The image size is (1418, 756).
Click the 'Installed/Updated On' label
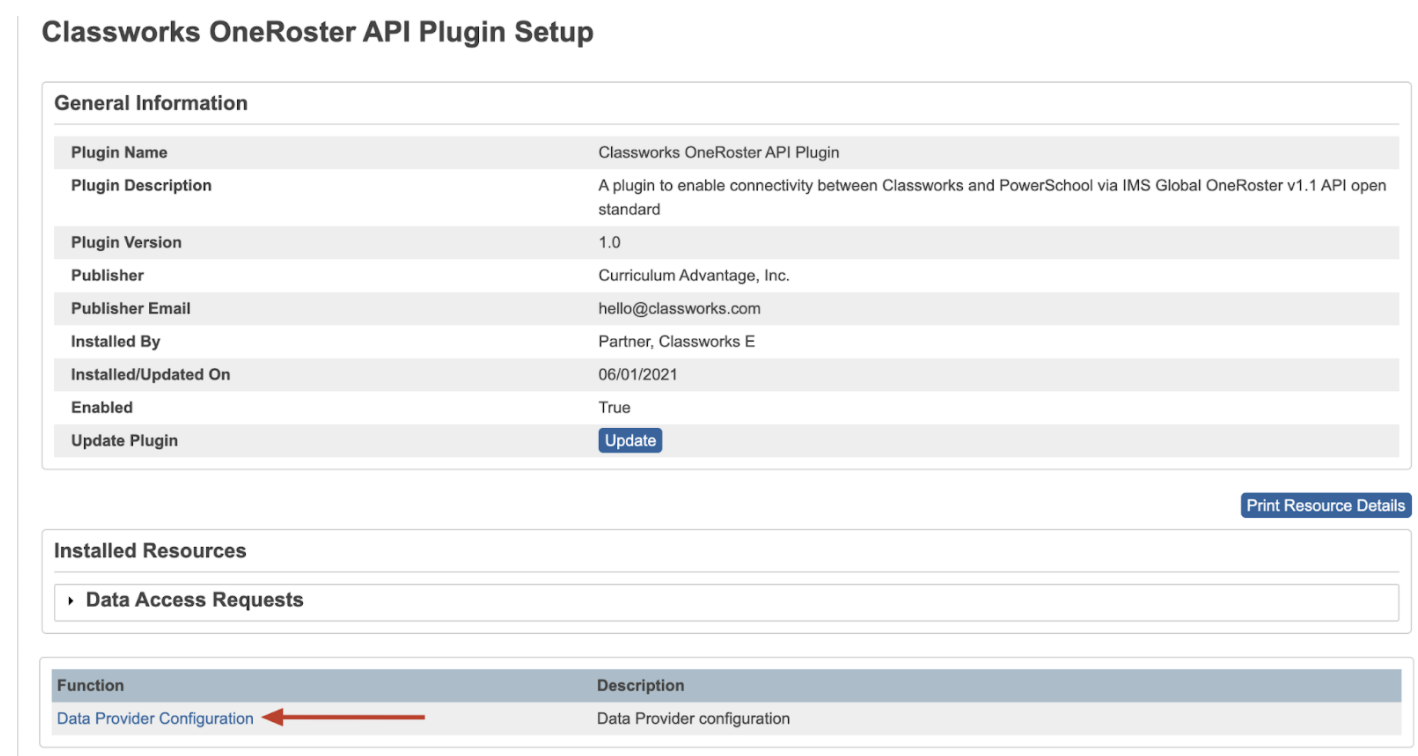pyautogui.click(x=150, y=374)
